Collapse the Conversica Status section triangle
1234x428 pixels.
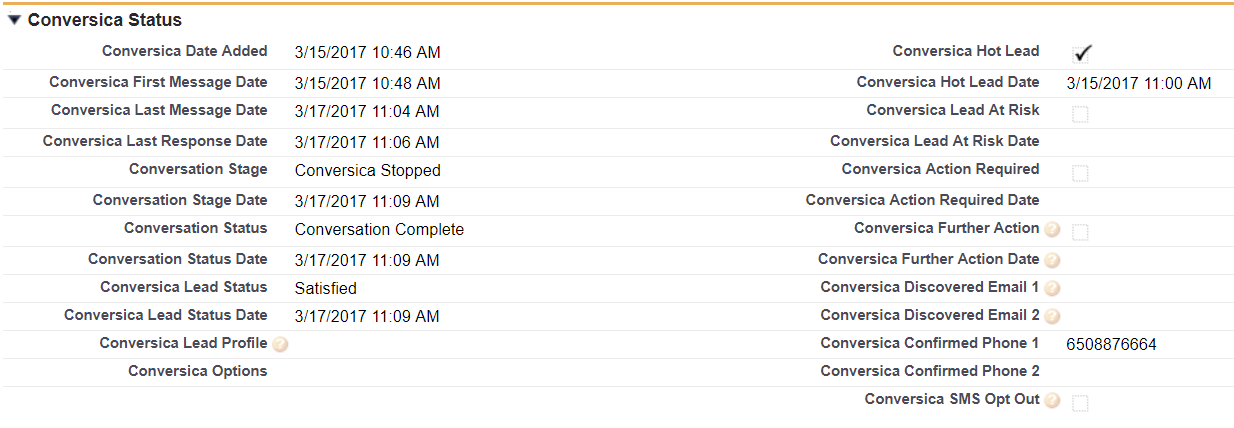pos(14,20)
